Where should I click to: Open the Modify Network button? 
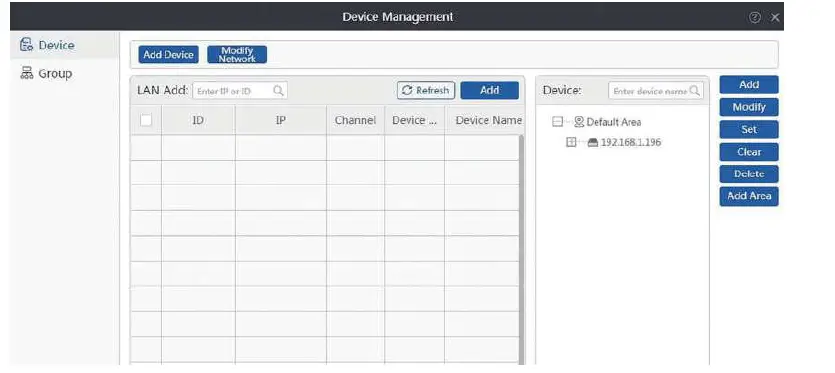click(x=237, y=54)
